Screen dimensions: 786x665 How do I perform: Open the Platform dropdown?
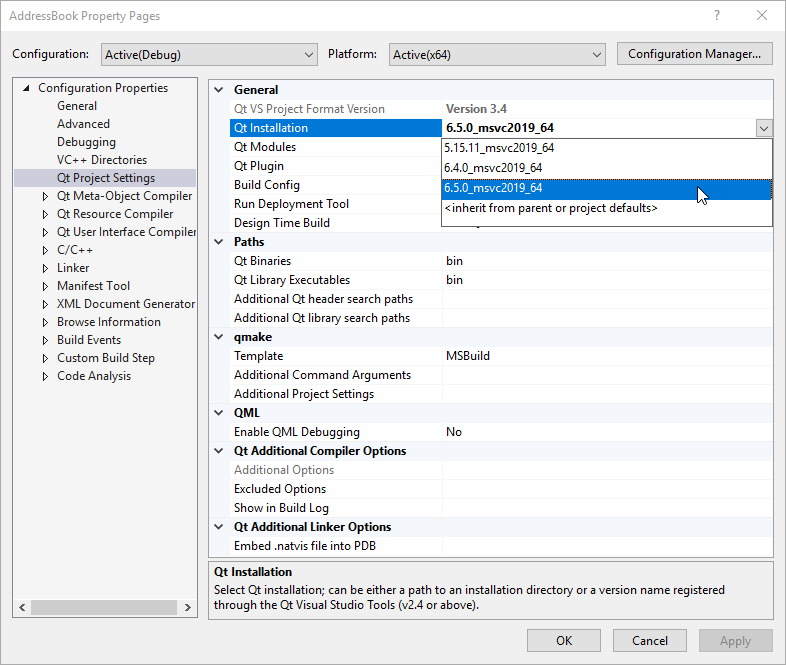point(497,54)
